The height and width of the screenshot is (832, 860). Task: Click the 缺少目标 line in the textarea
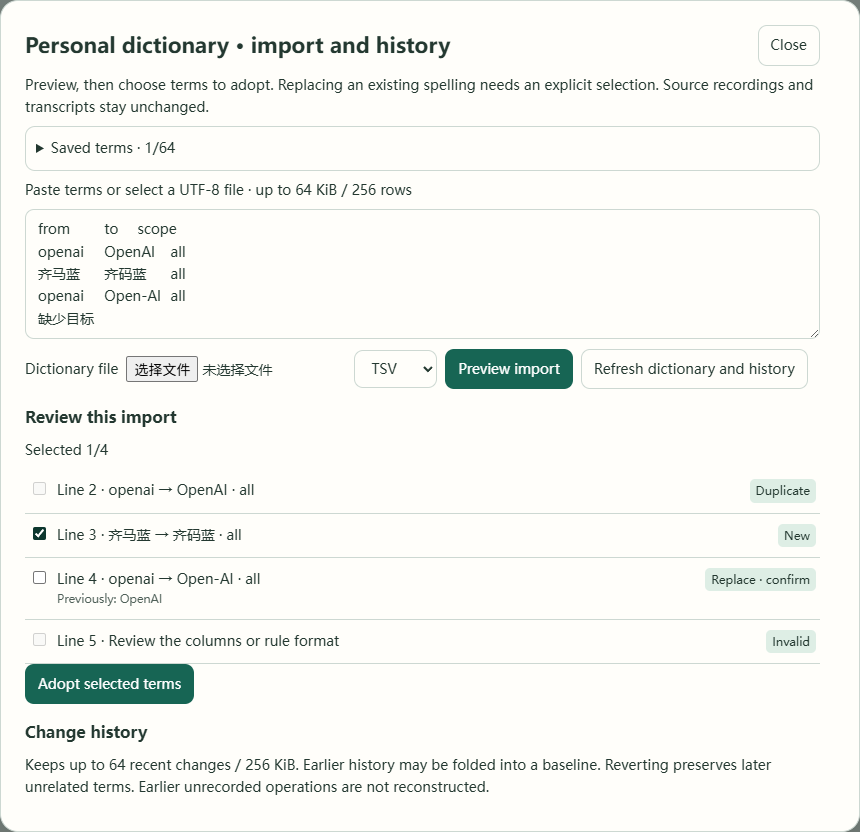pos(66,319)
